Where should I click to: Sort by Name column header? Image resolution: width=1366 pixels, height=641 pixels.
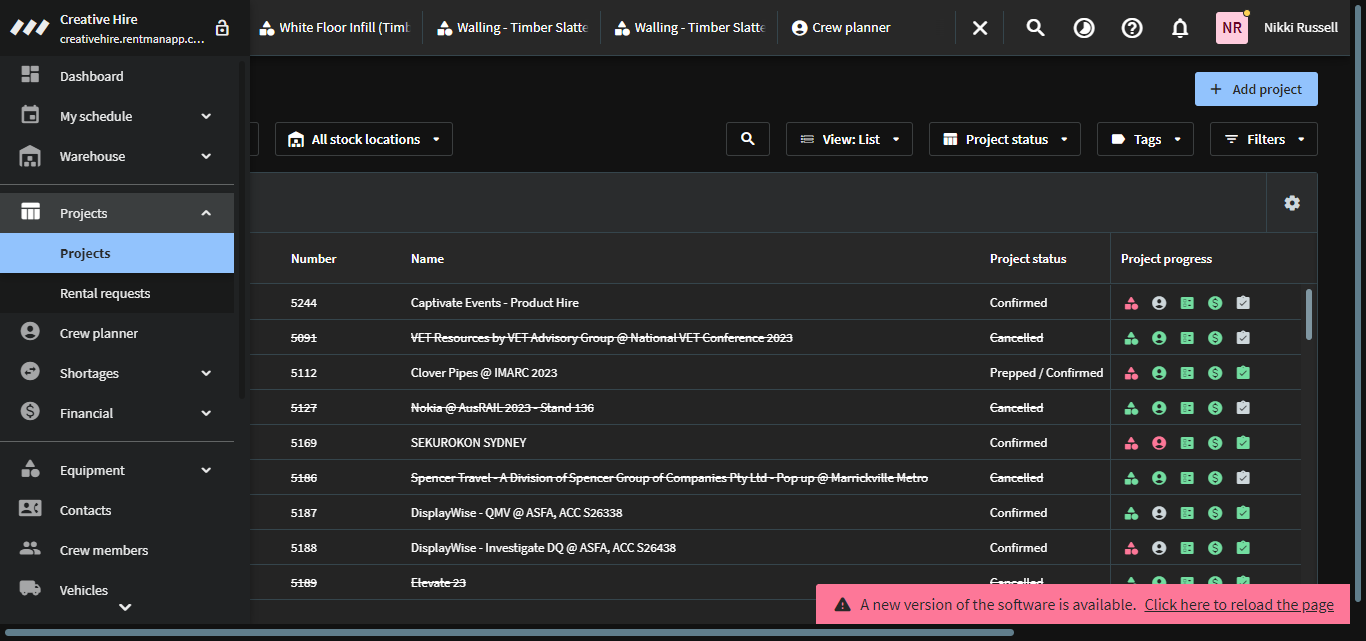click(x=427, y=259)
